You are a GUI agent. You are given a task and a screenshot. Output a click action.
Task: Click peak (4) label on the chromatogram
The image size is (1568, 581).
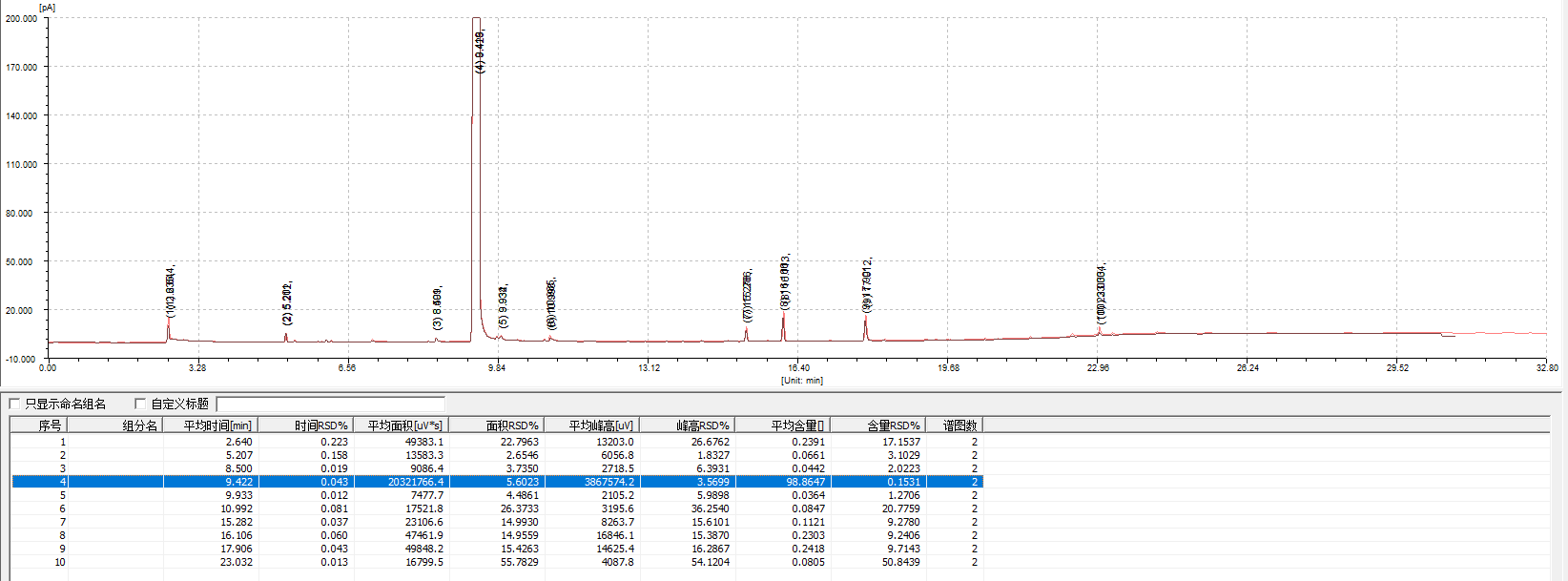click(480, 52)
